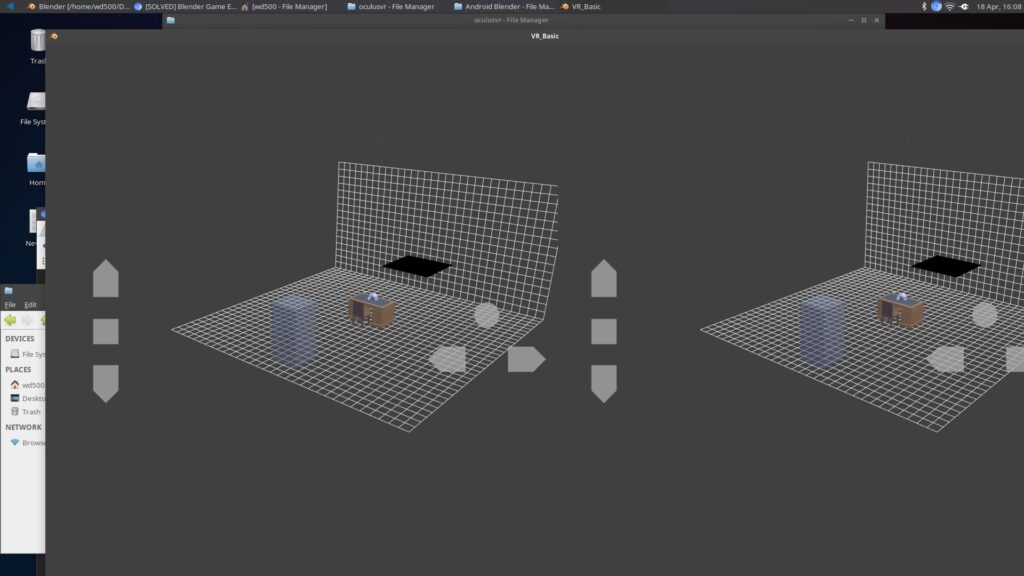The height and width of the screenshot is (576, 1024).
Task: Click the square control in right view
Action: (x=604, y=332)
